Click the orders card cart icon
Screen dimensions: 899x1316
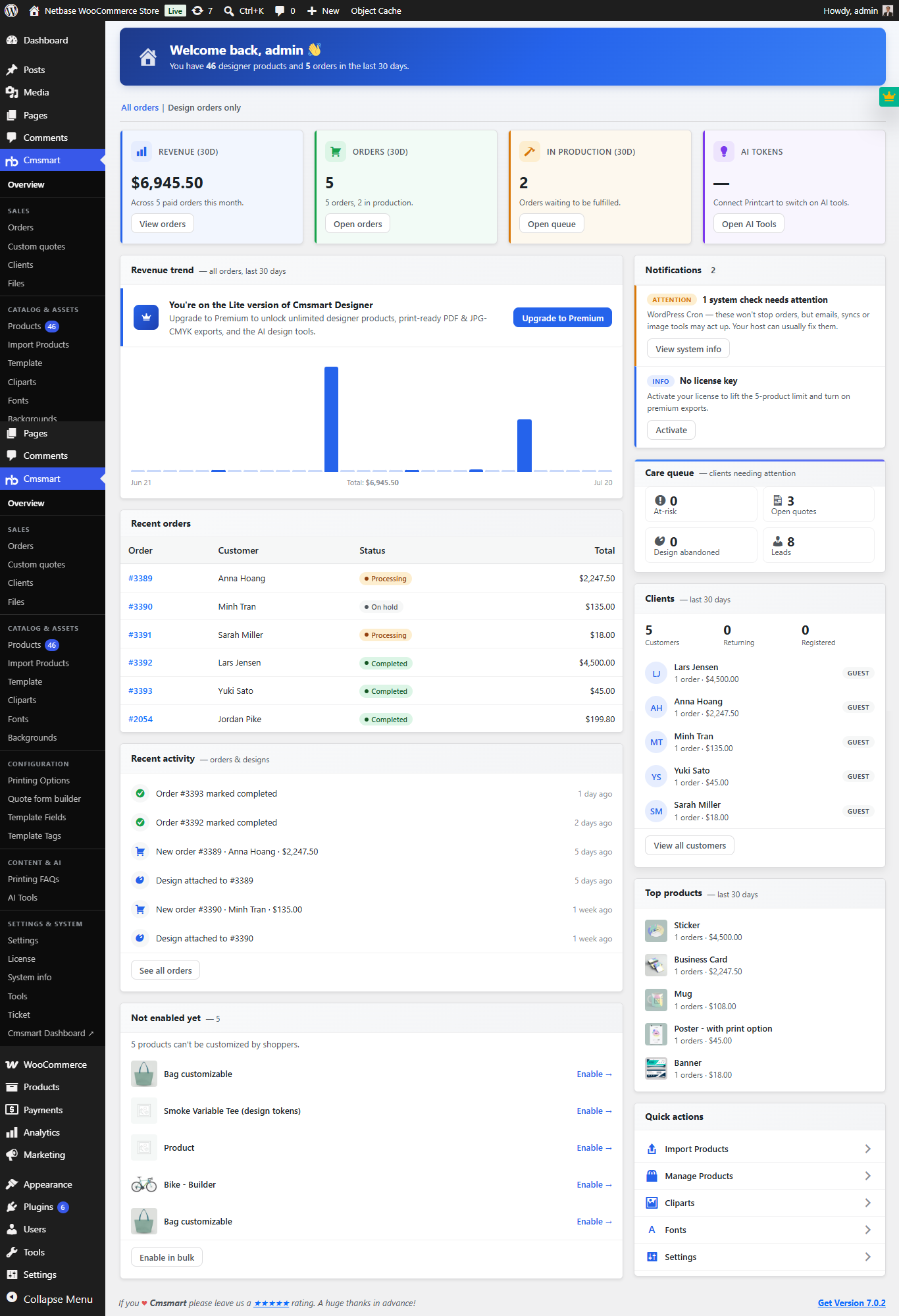[x=336, y=151]
